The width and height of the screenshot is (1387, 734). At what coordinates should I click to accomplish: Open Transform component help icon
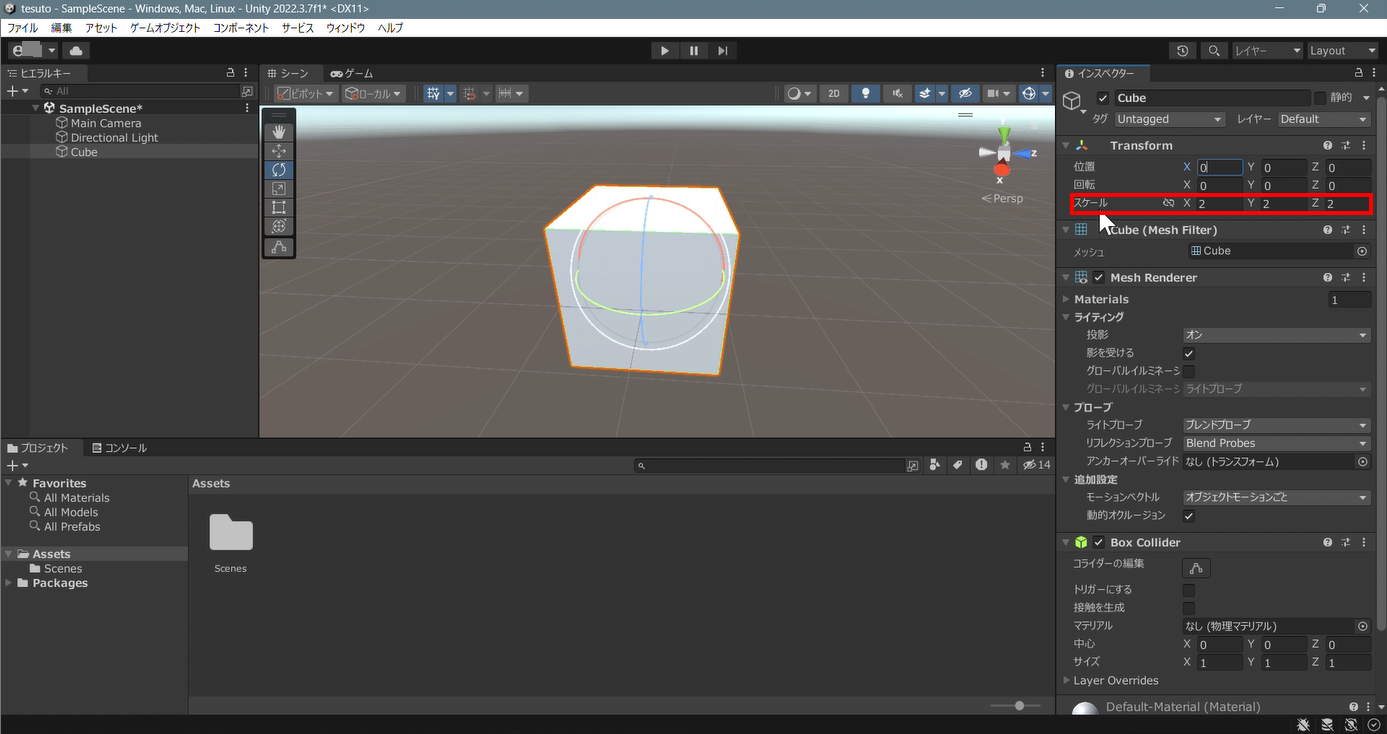(x=1327, y=145)
